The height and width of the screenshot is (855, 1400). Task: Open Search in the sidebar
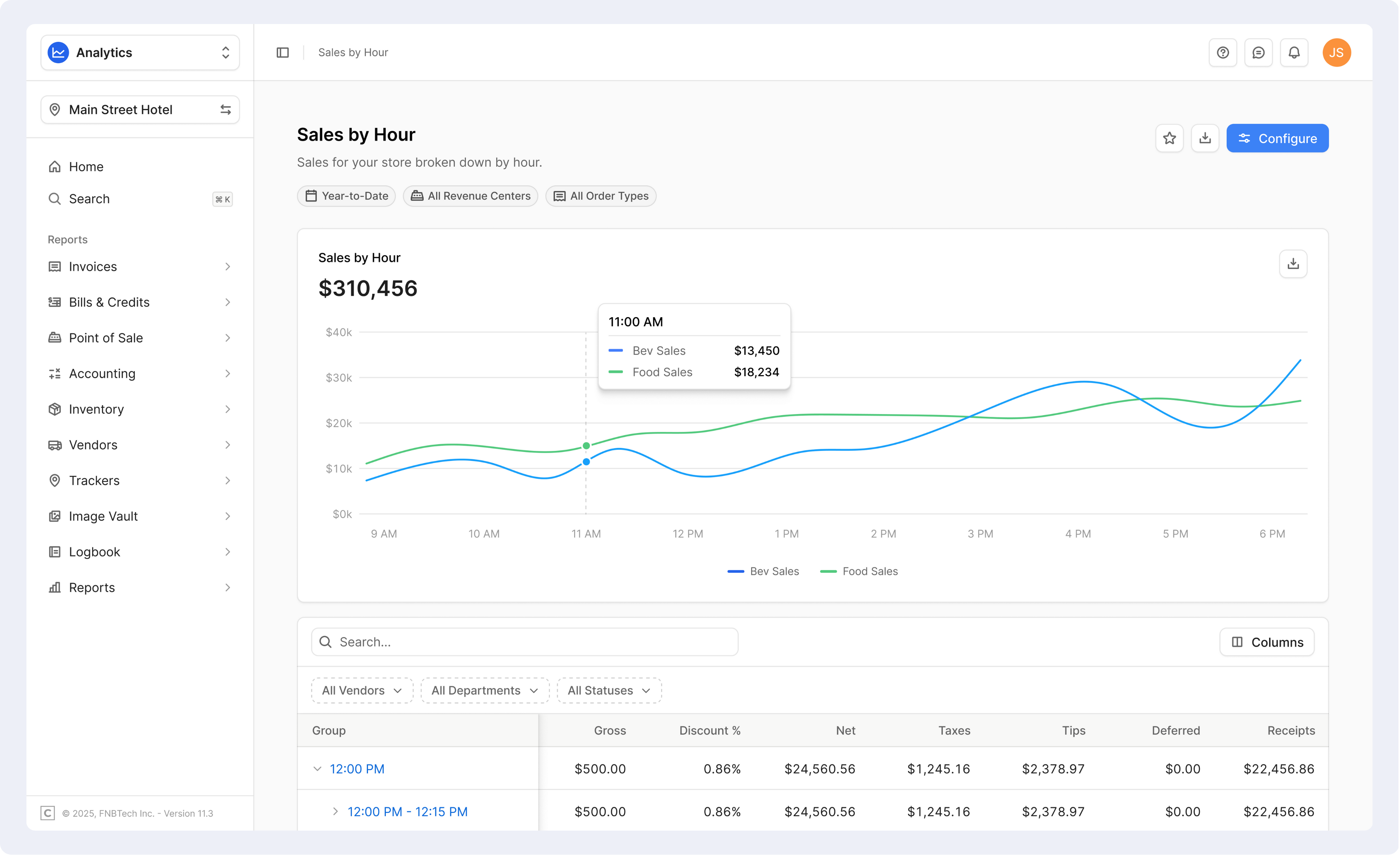point(140,199)
